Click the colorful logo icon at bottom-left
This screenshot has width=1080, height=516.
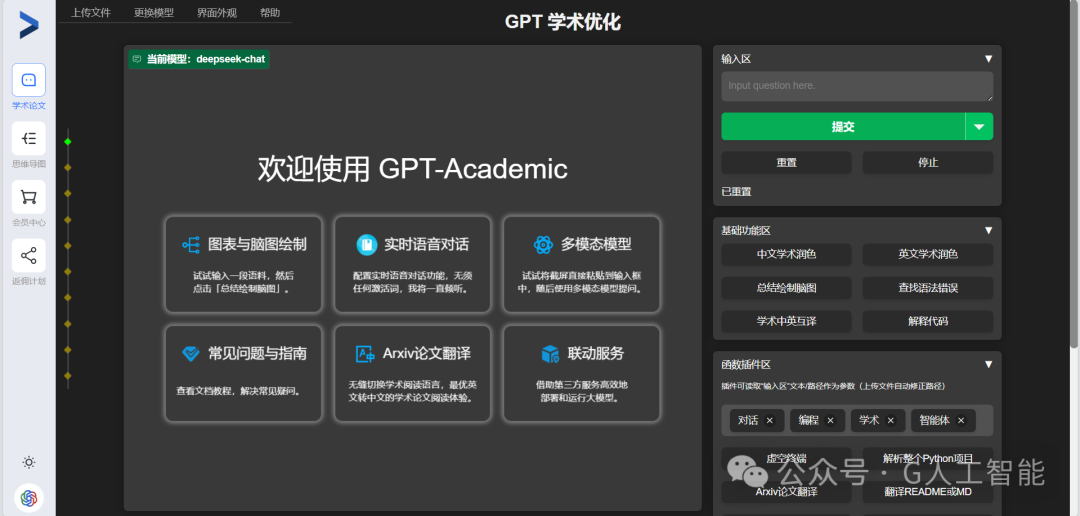[x=28, y=497]
